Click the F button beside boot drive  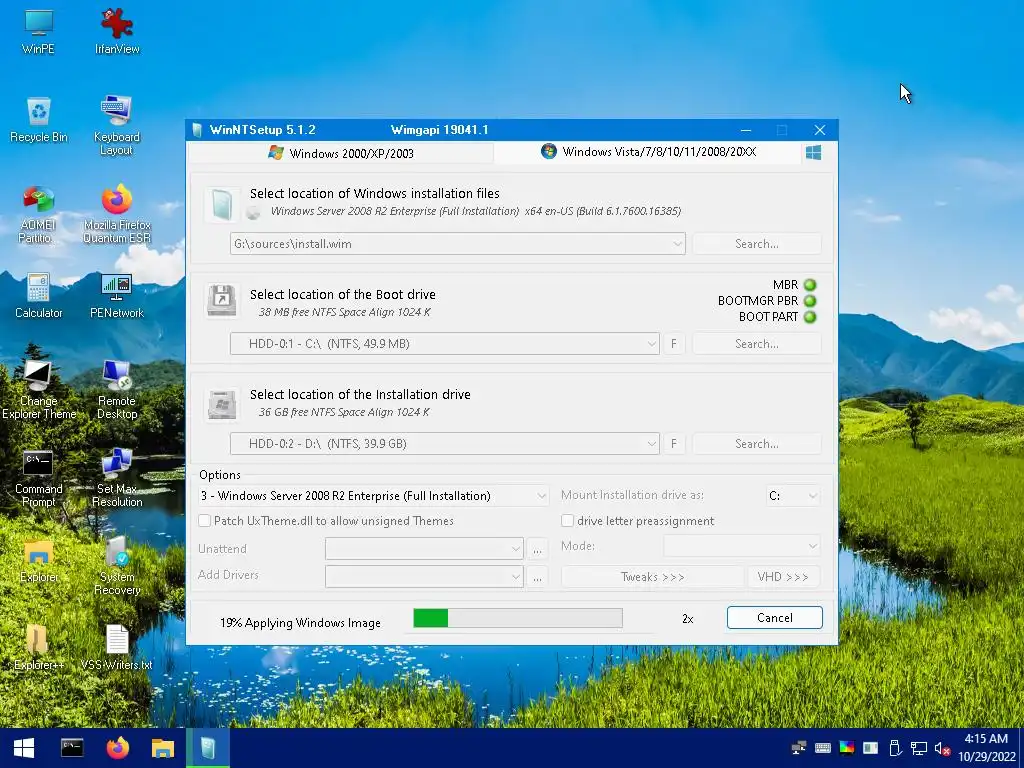[x=673, y=344]
